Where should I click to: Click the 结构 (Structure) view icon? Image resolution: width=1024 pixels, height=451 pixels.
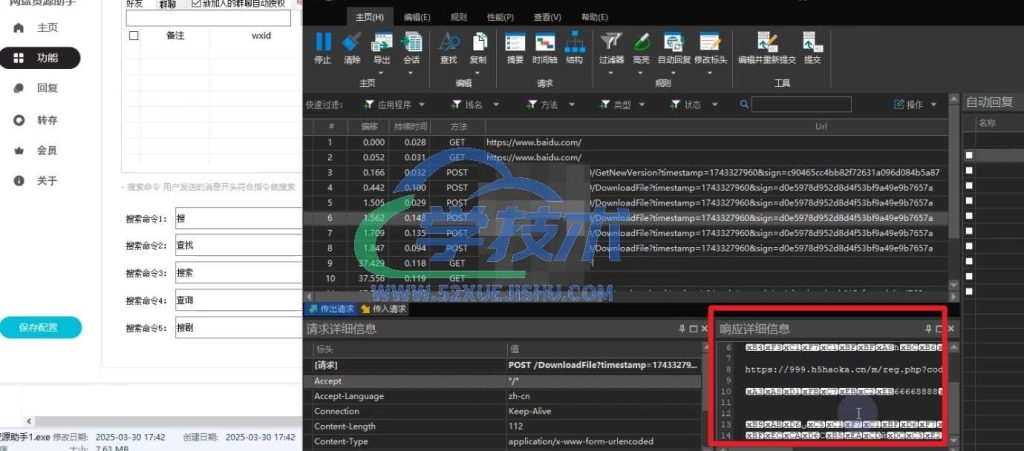point(574,46)
